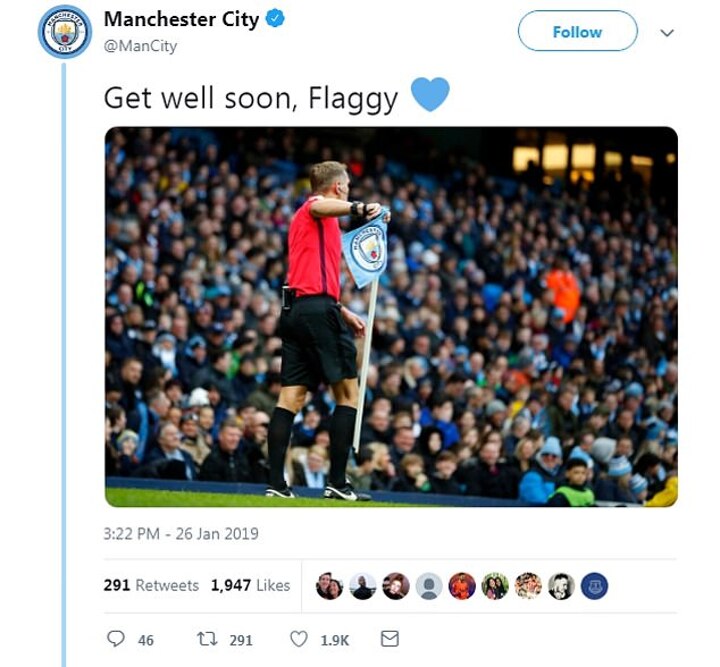Like the tweet with the heart icon

[298, 639]
